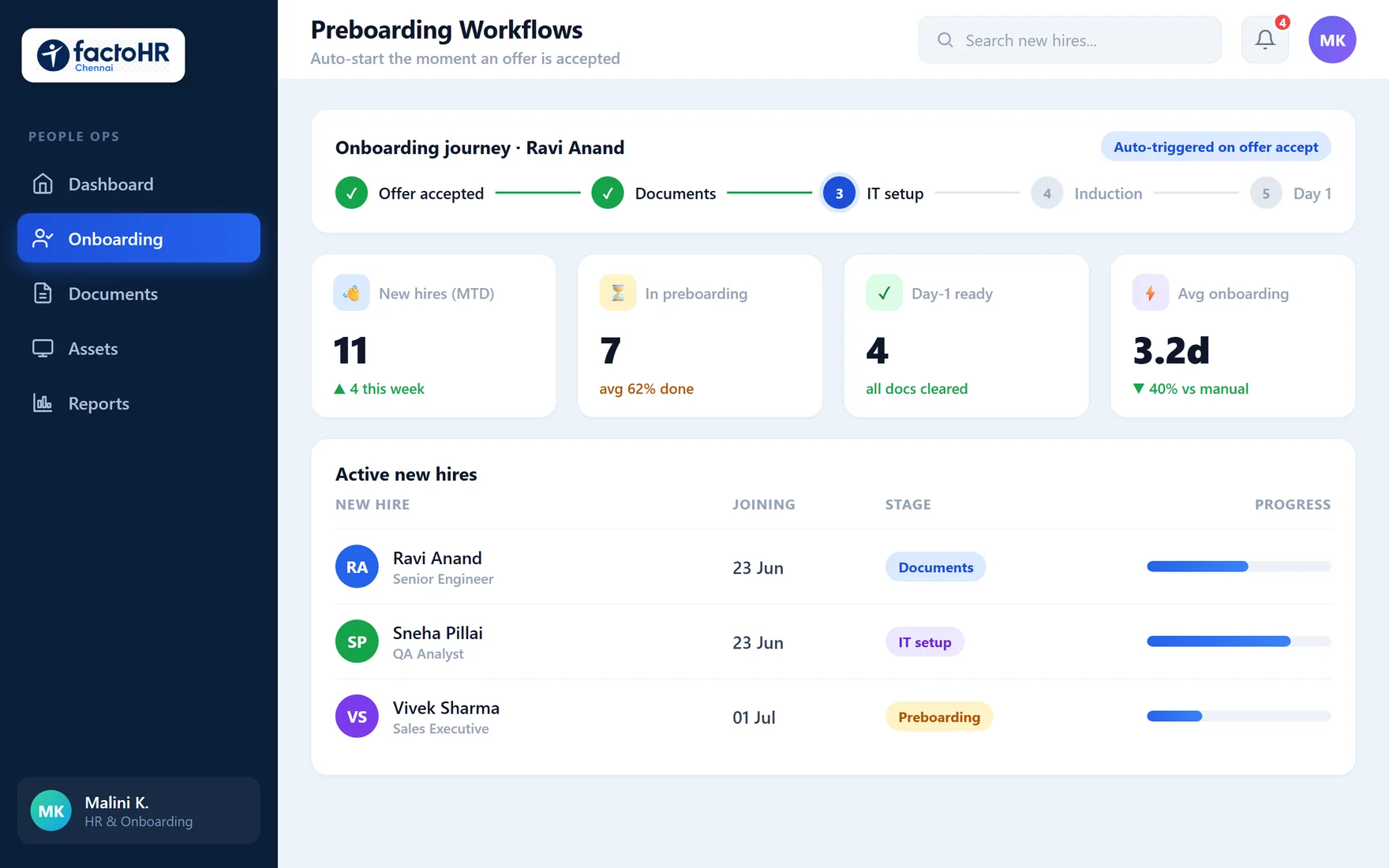Click the PROGRESS column header
The image size is (1389, 868).
pyautogui.click(x=1293, y=504)
